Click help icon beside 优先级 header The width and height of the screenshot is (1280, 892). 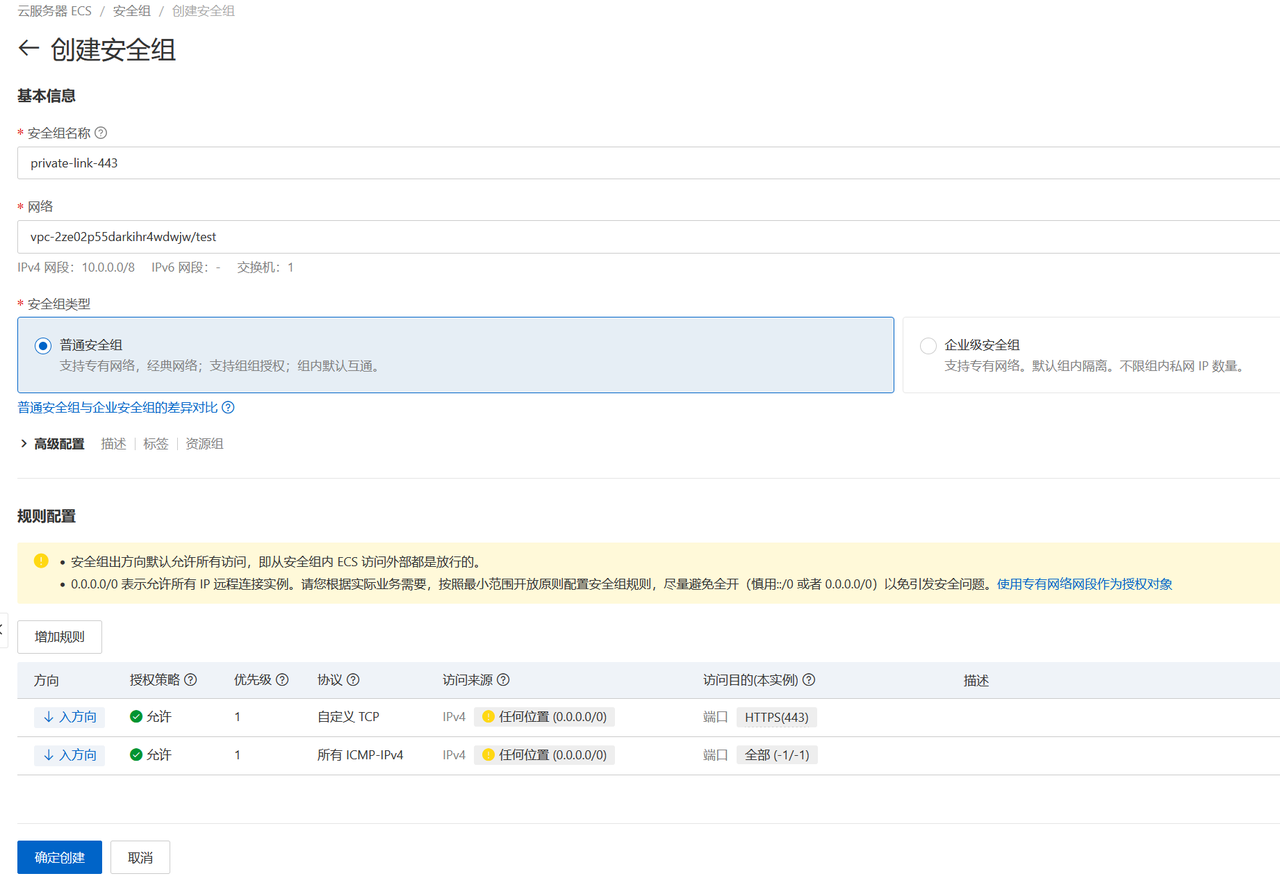point(282,680)
